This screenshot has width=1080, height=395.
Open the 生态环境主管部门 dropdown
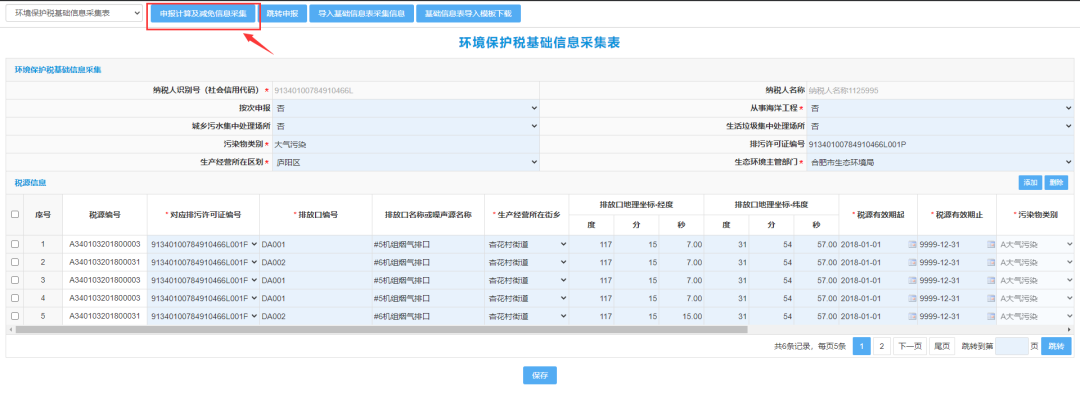coord(940,162)
